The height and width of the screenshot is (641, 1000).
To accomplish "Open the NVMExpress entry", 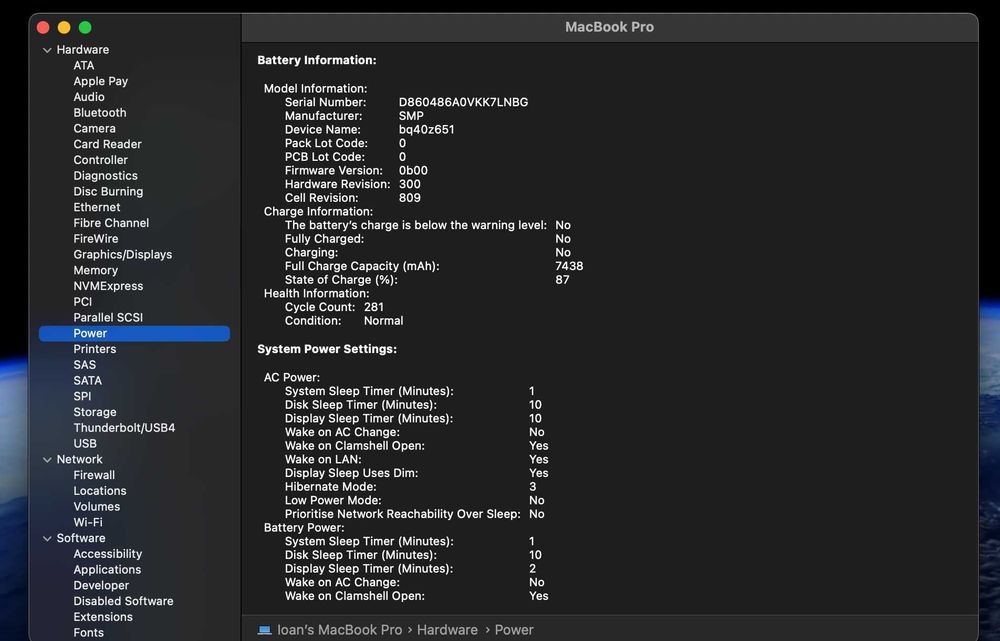I will (x=108, y=286).
